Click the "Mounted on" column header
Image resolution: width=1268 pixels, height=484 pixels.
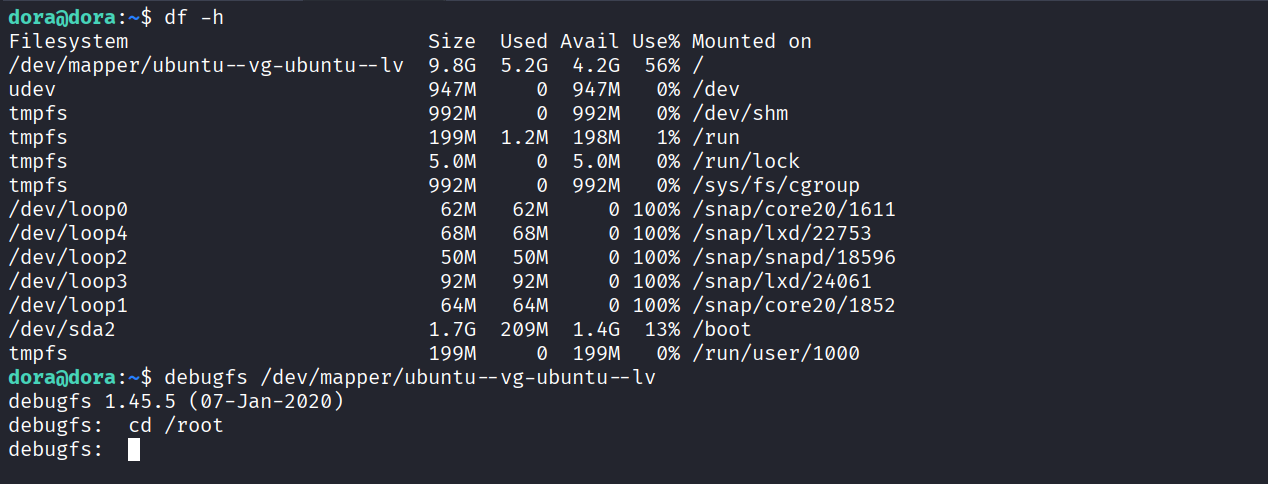[751, 41]
